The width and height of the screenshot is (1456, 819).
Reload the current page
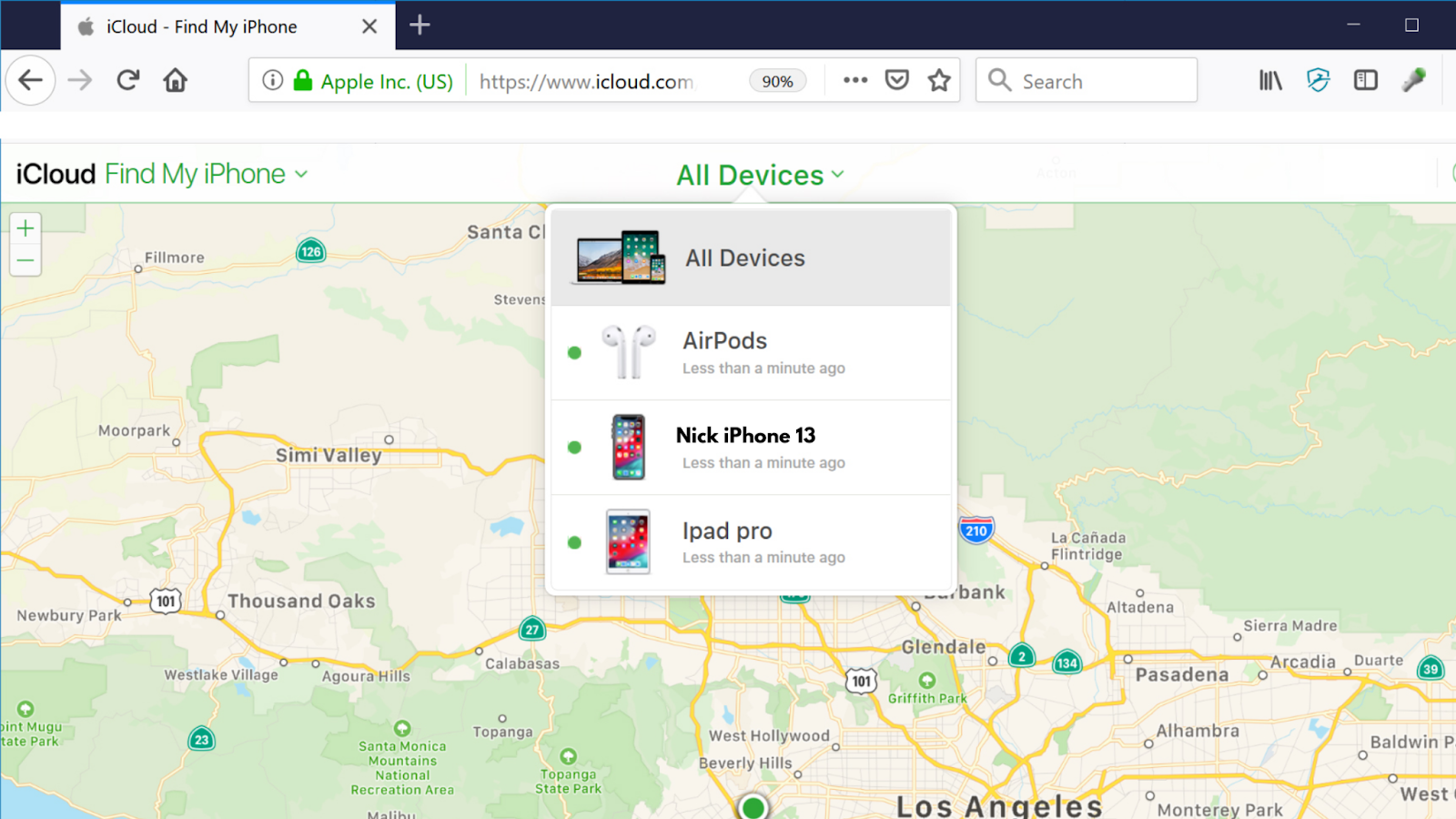point(128,80)
